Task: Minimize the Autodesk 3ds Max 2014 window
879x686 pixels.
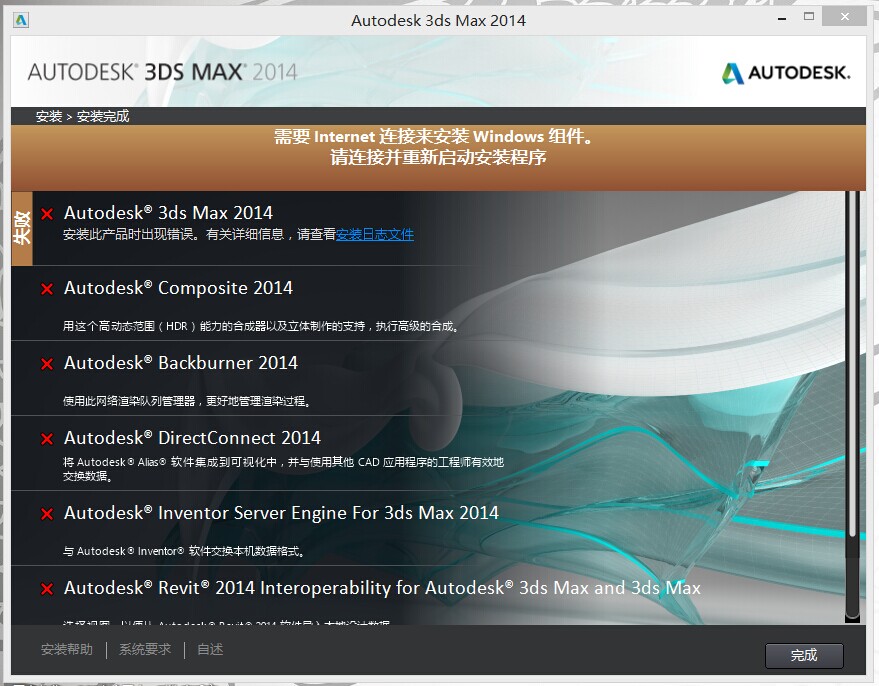Action: 782,18
